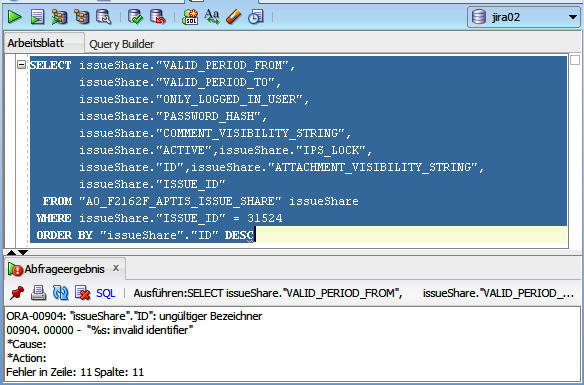Open the unshared SQL worksheet icon
Viewport: 584px width, 385px height.
pyautogui.click(x=190, y=17)
